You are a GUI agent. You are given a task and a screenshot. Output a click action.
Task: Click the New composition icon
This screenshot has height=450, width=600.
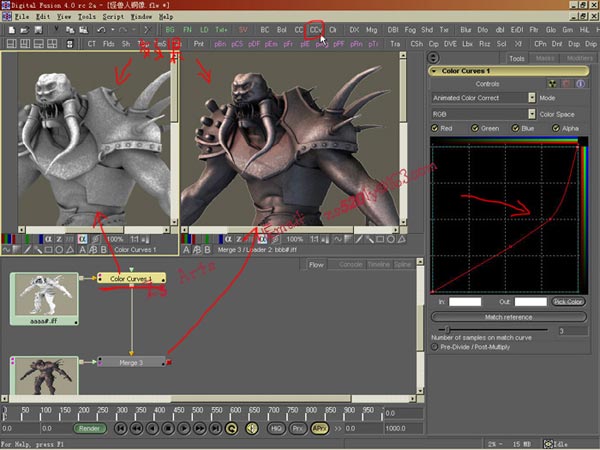[x=11, y=30]
